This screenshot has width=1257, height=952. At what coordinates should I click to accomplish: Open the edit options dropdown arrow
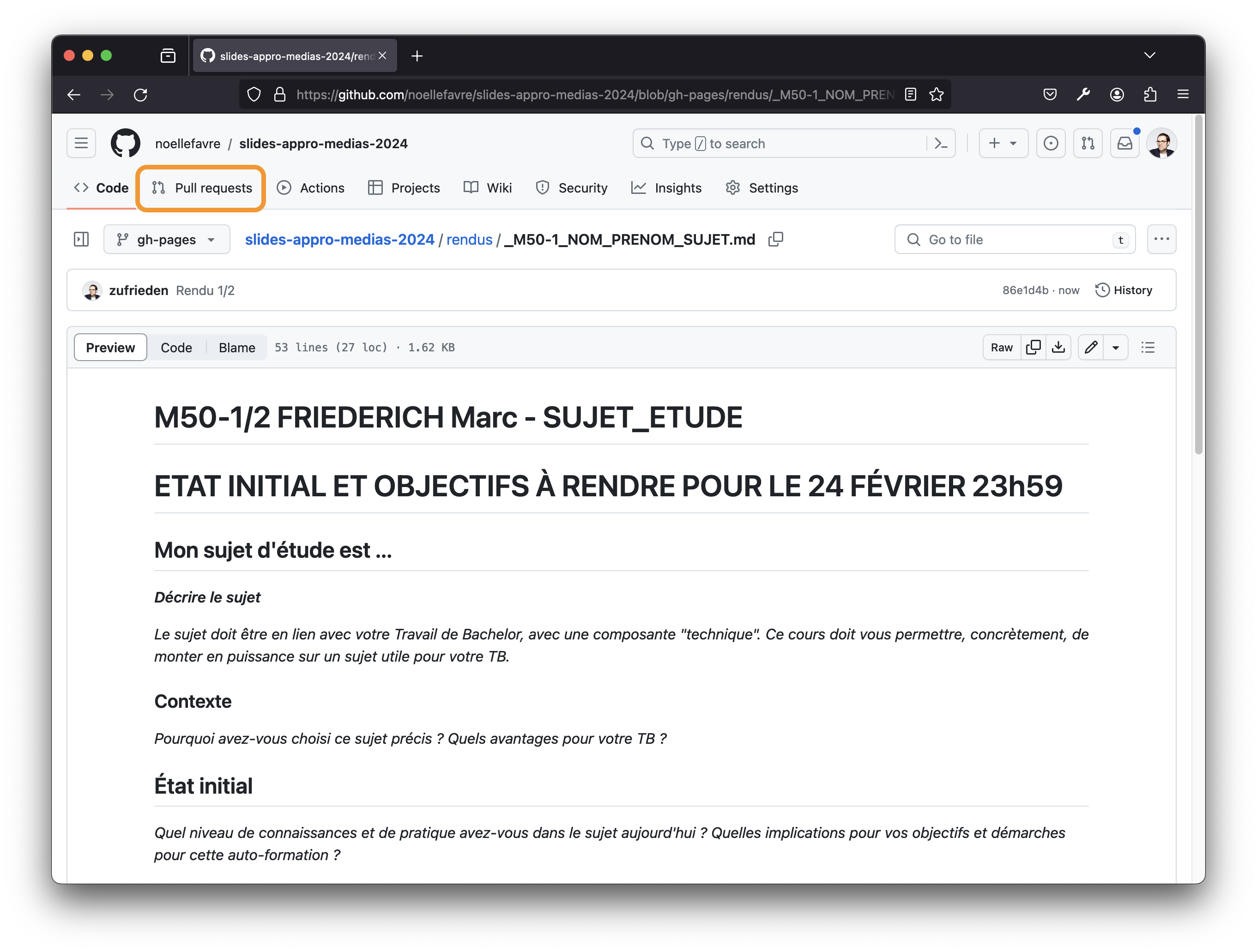point(1116,347)
